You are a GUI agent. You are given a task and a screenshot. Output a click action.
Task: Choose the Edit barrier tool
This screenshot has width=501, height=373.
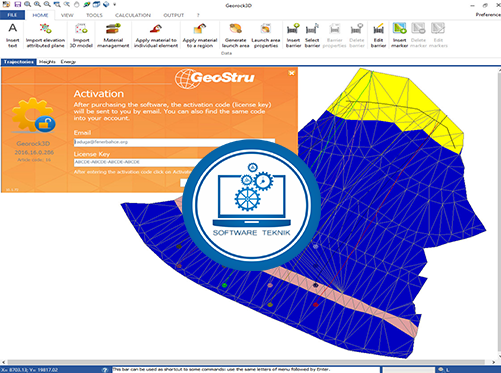tap(378, 35)
